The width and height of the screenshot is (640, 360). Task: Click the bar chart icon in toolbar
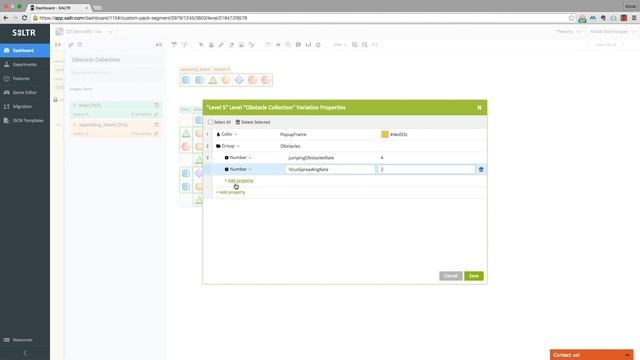click(x=308, y=44)
